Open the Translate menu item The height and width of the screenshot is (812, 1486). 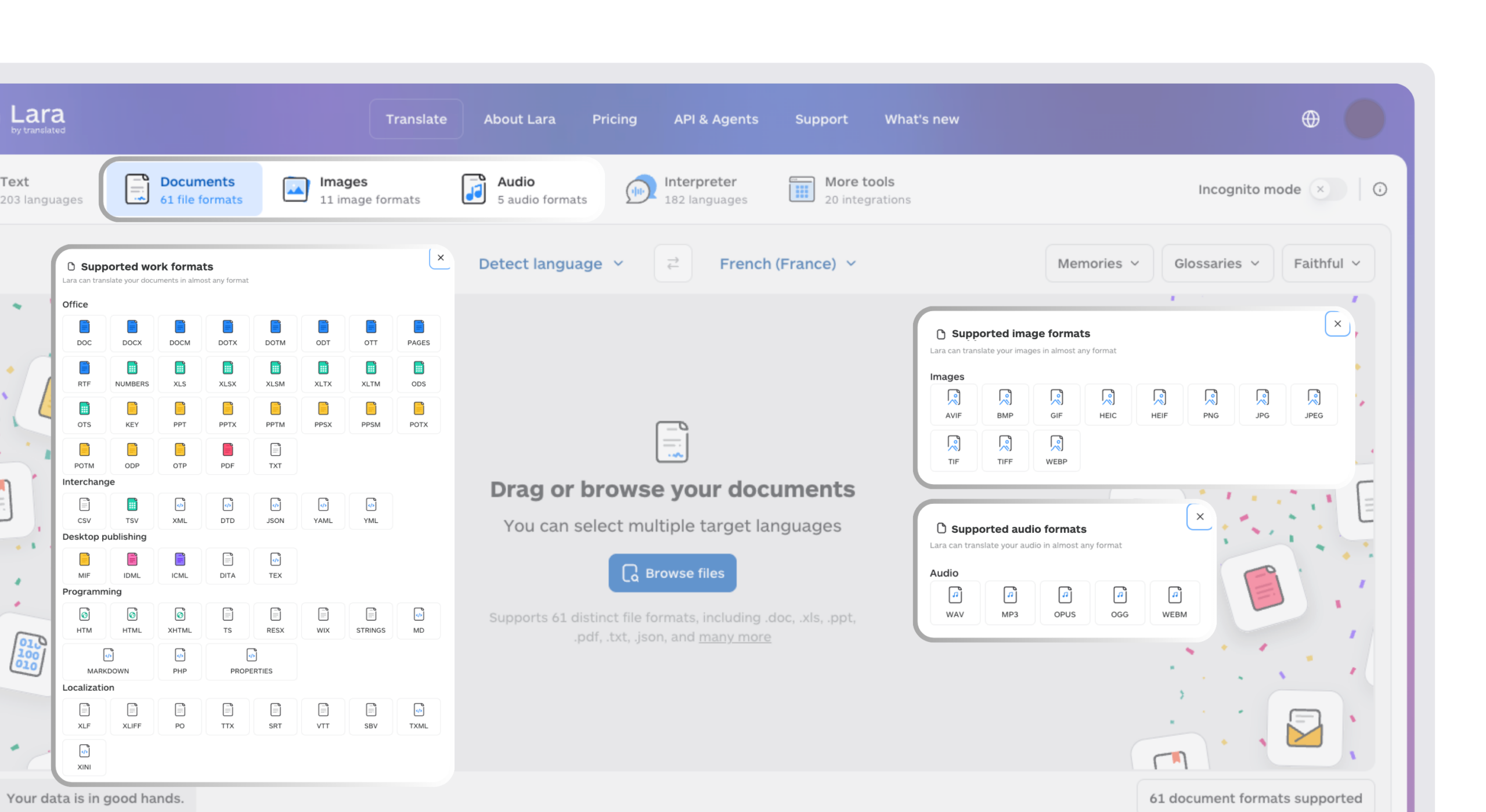pyautogui.click(x=416, y=119)
